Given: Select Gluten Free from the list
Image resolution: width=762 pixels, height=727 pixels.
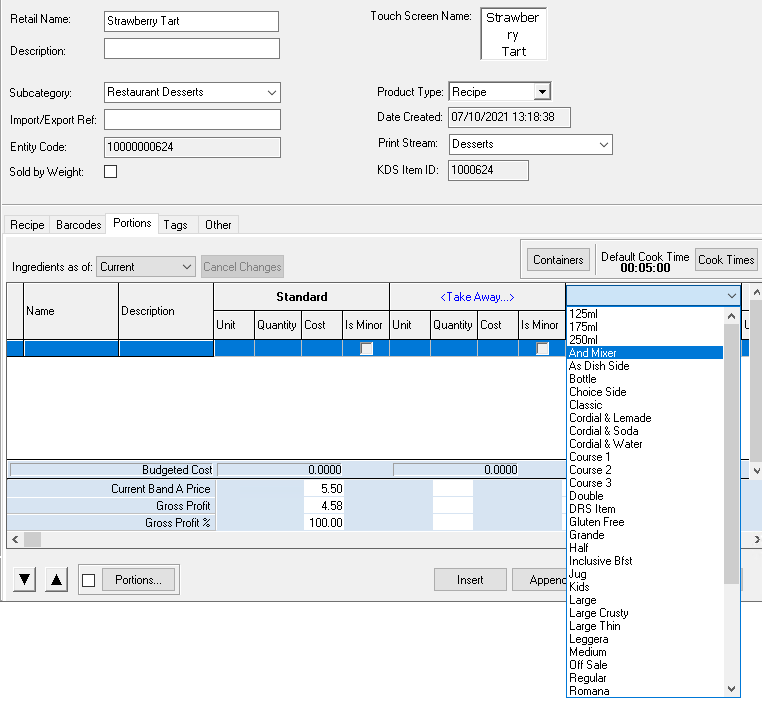Looking at the screenshot, I should (x=596, y=522).
